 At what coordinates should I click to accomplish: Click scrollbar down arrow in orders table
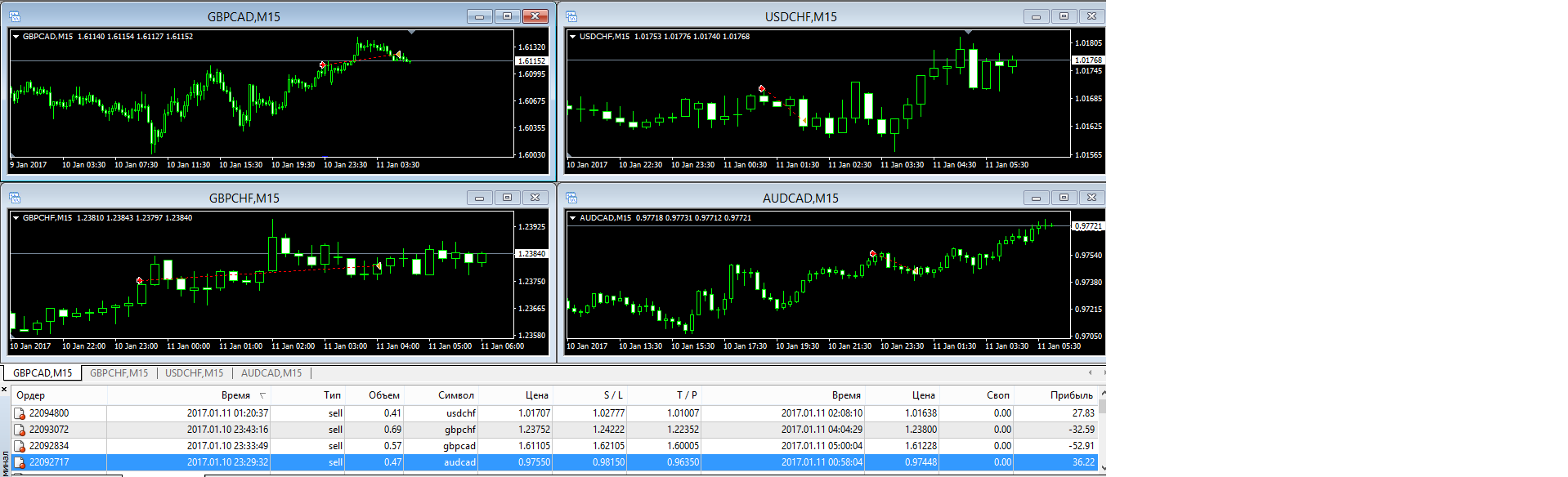tap(1102, 468)
